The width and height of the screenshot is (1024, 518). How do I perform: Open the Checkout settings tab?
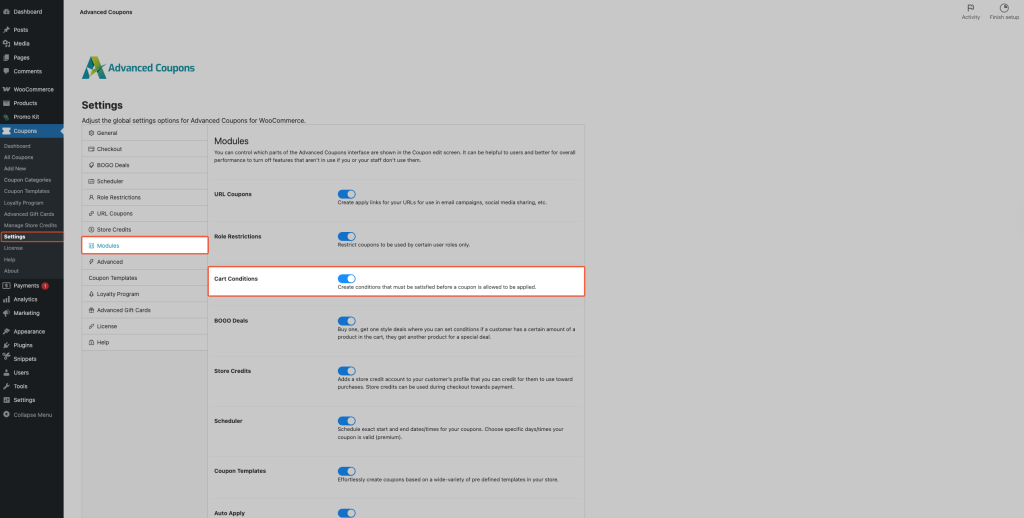[144, 149]
